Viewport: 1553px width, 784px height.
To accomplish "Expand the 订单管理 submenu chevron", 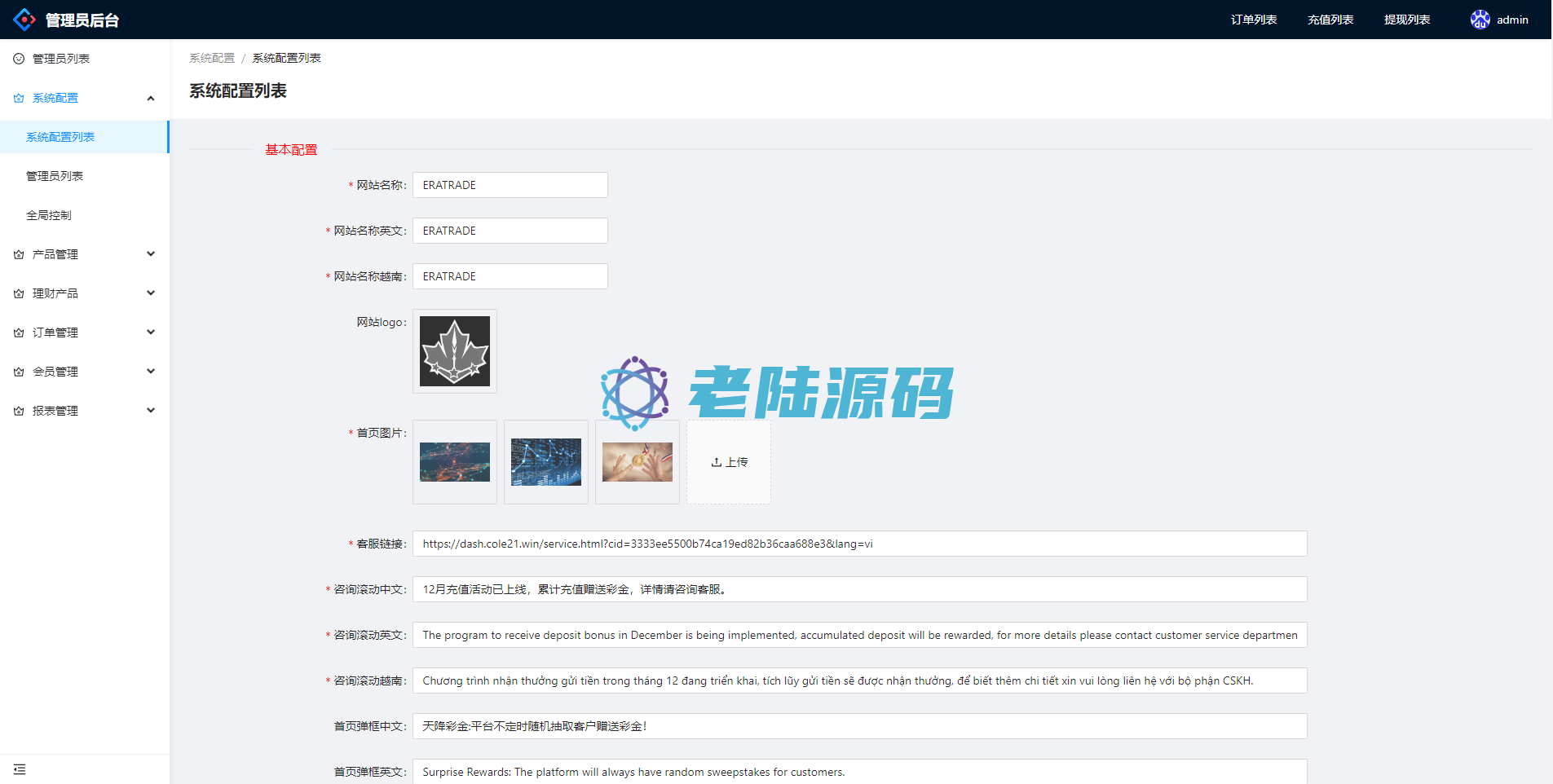I will click(x=151, y=333).
